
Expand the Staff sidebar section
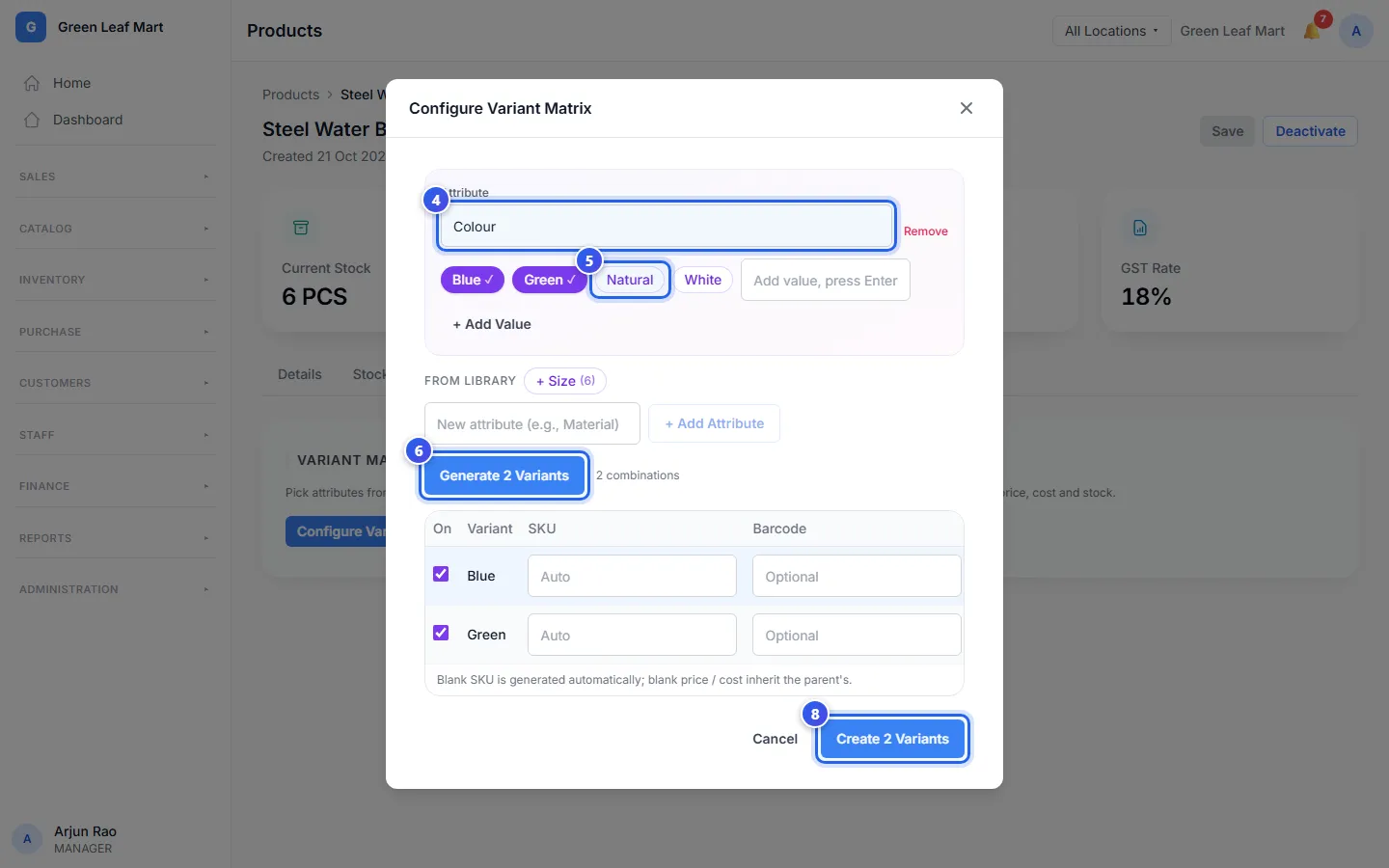click(x=116, y=435)
